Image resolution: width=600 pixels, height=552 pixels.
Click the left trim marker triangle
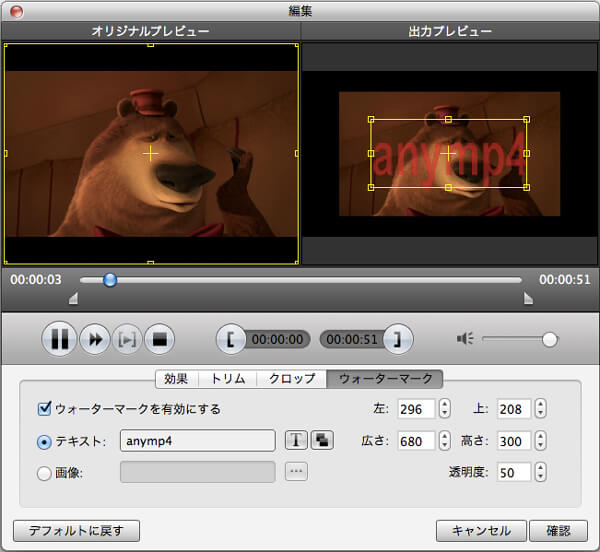(x=73, y=298)
